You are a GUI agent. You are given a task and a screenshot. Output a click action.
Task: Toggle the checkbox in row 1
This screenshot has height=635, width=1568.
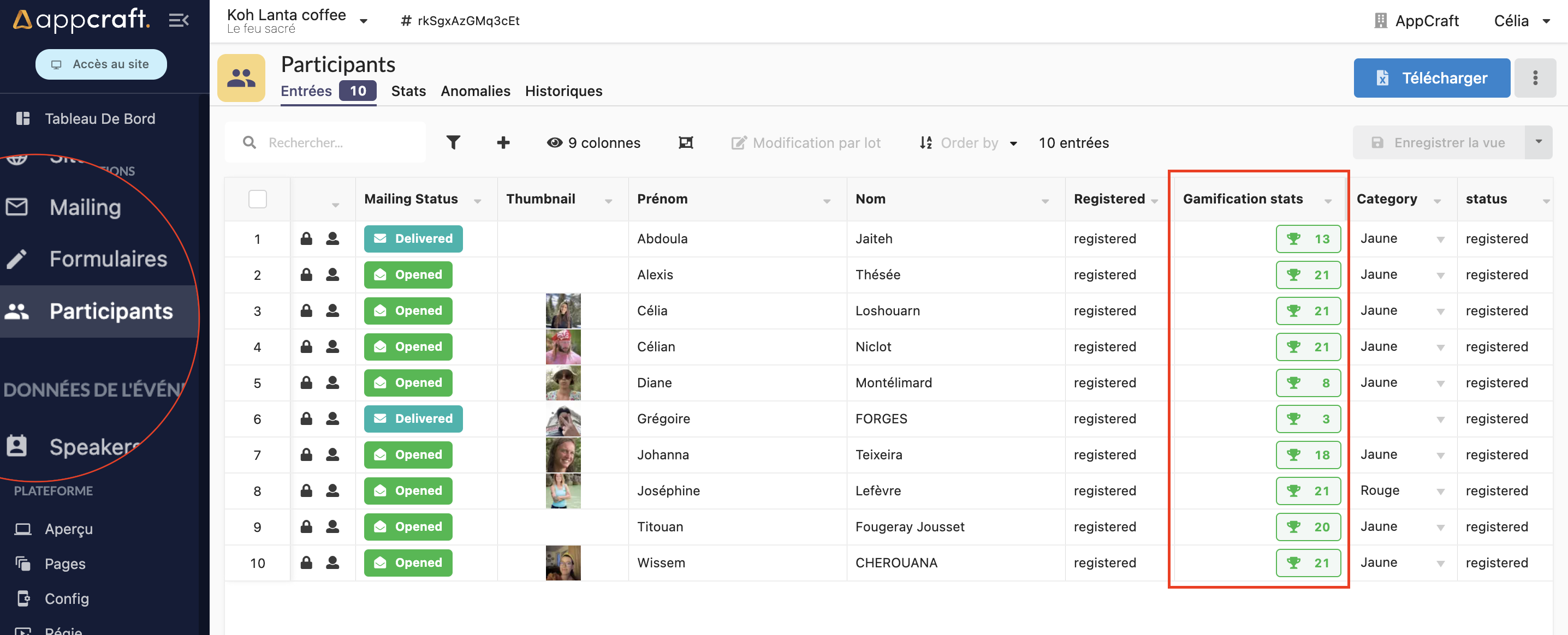tap(256, 238)
